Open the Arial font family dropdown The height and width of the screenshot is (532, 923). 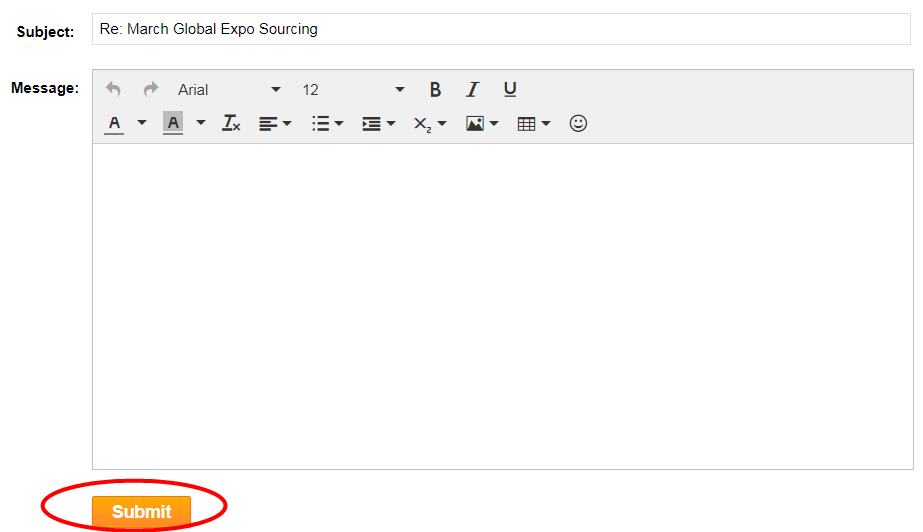tap(229, 90)
